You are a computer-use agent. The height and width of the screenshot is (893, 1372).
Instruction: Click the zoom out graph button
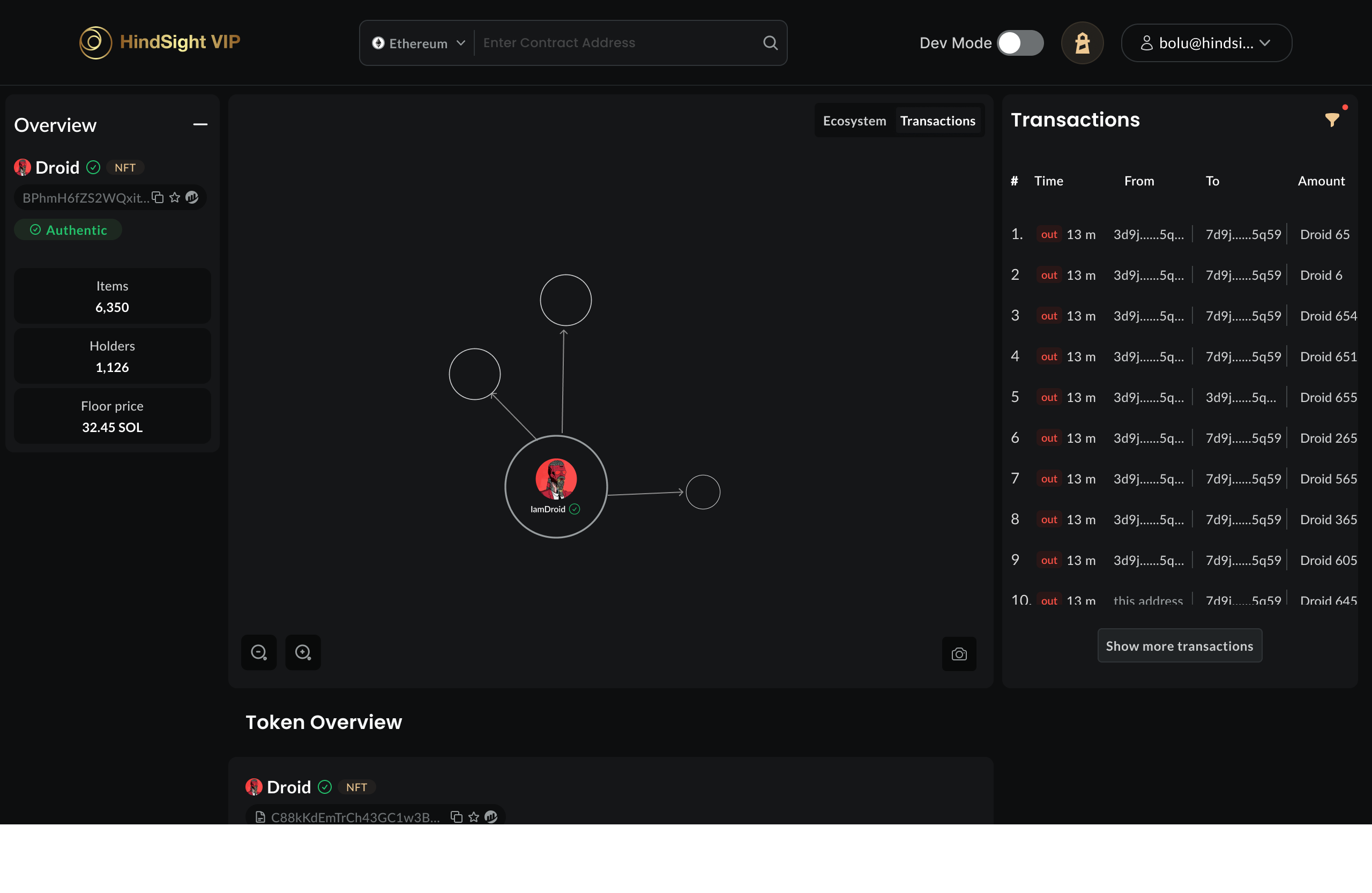259,653
